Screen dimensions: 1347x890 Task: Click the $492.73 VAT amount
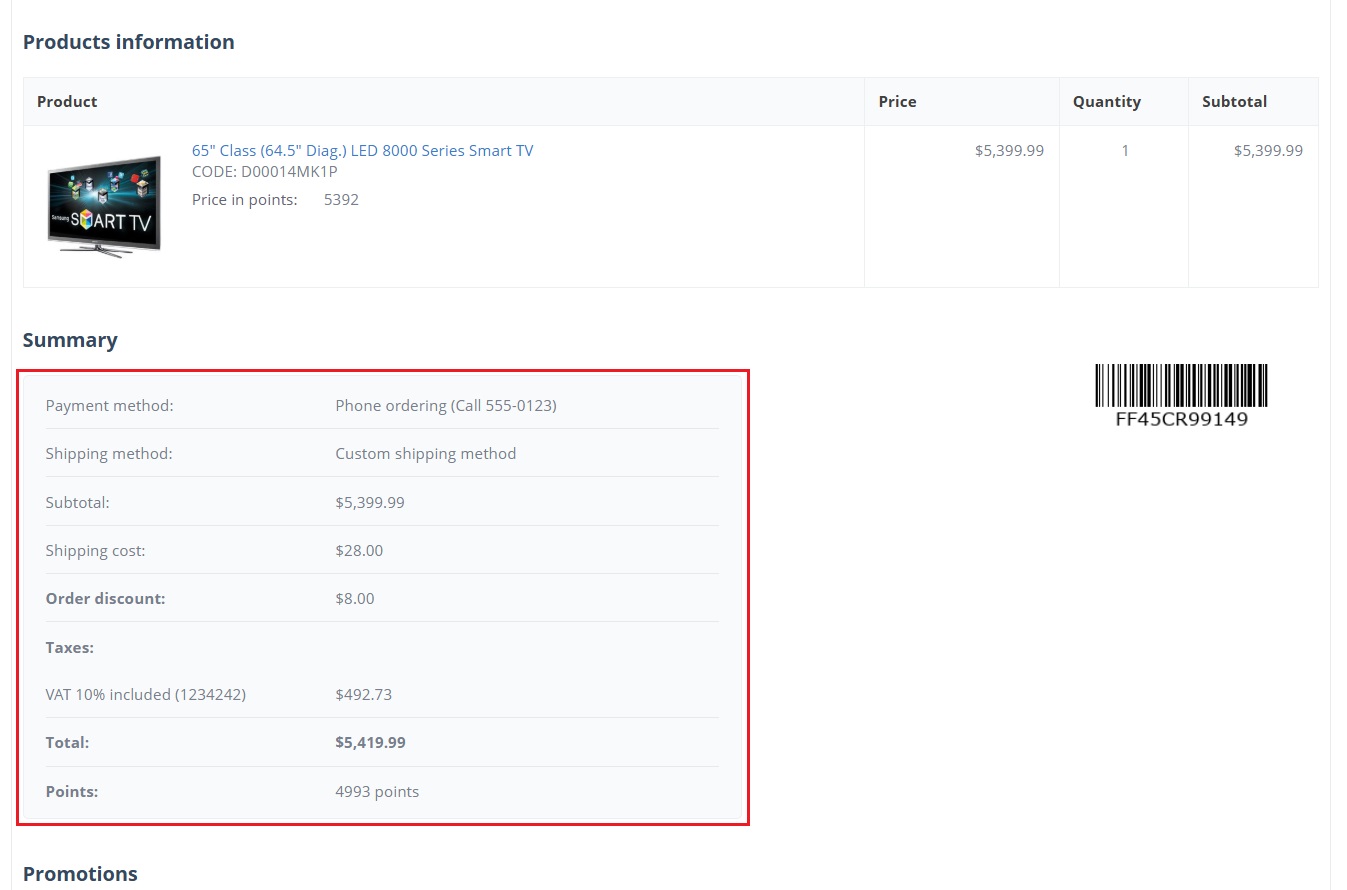363,695
